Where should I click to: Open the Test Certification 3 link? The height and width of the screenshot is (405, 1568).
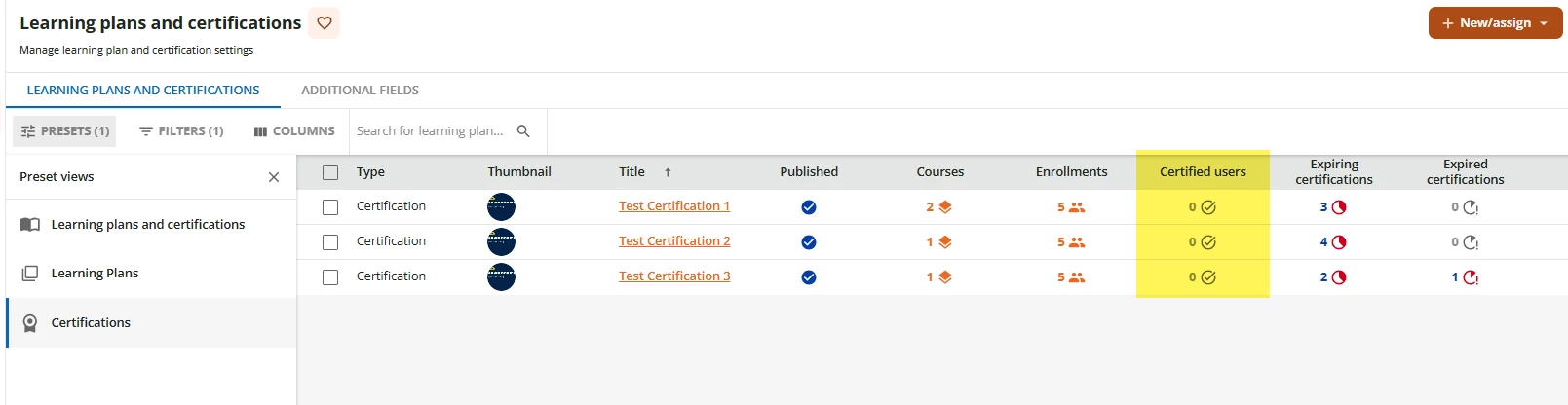[x=674, y=276]
